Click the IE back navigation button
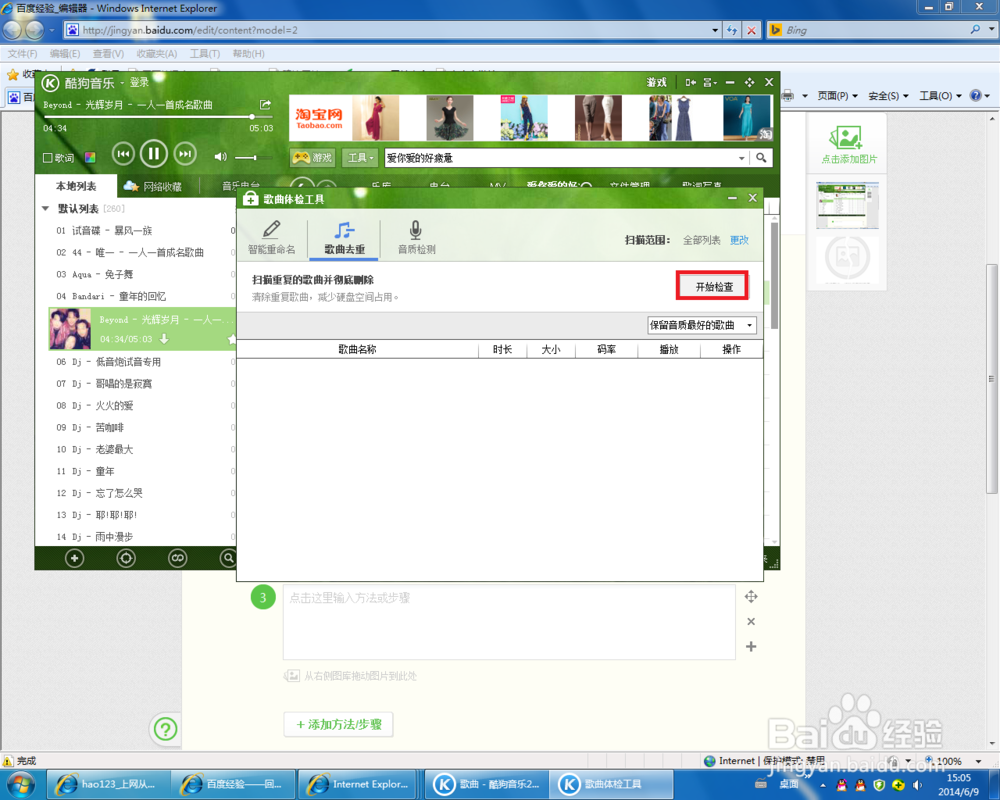 pos(13,29)
